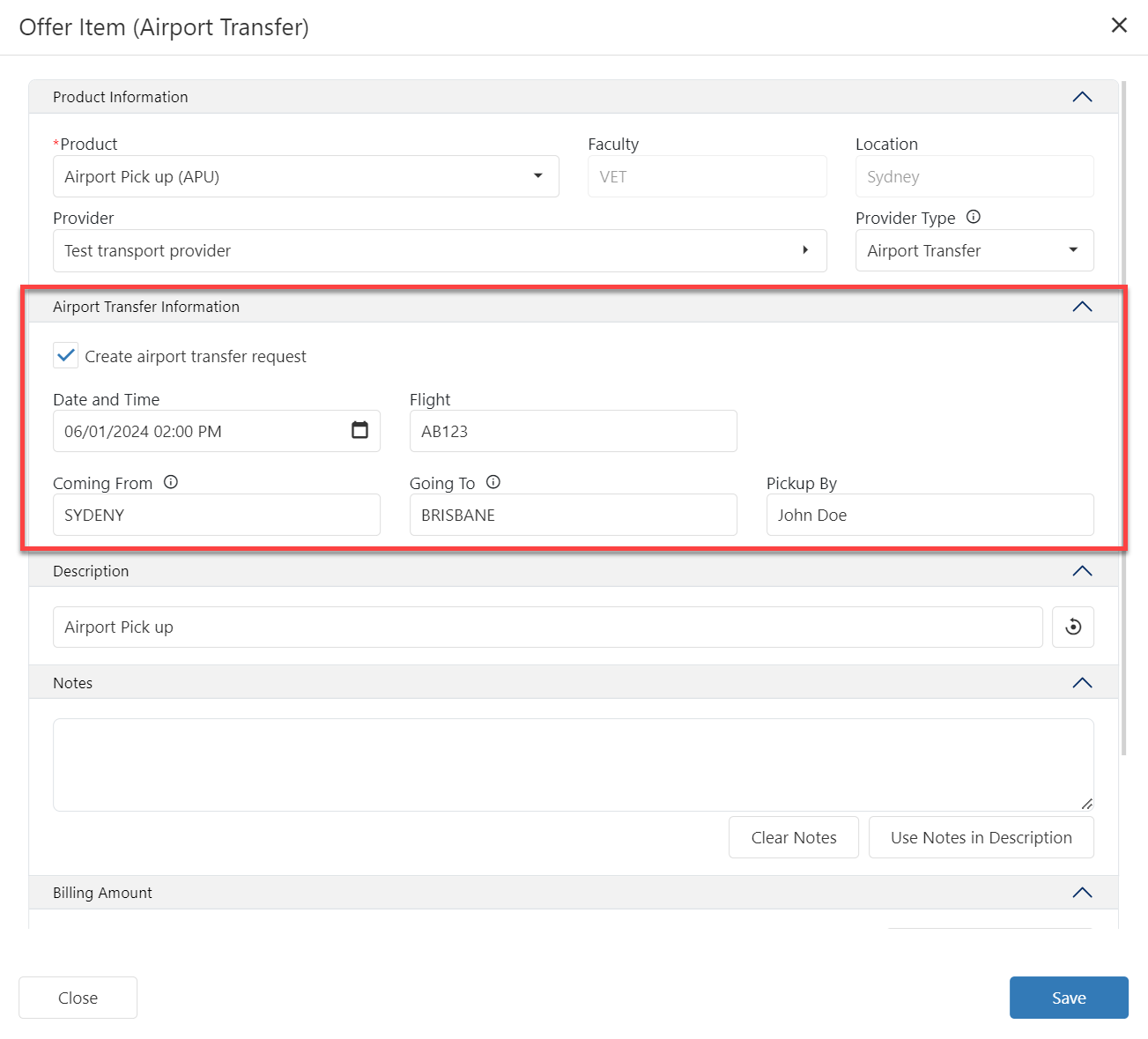Collapse the Billing Amount section
Viewport: 1148px width, 1039px height.
[1082, 893]
